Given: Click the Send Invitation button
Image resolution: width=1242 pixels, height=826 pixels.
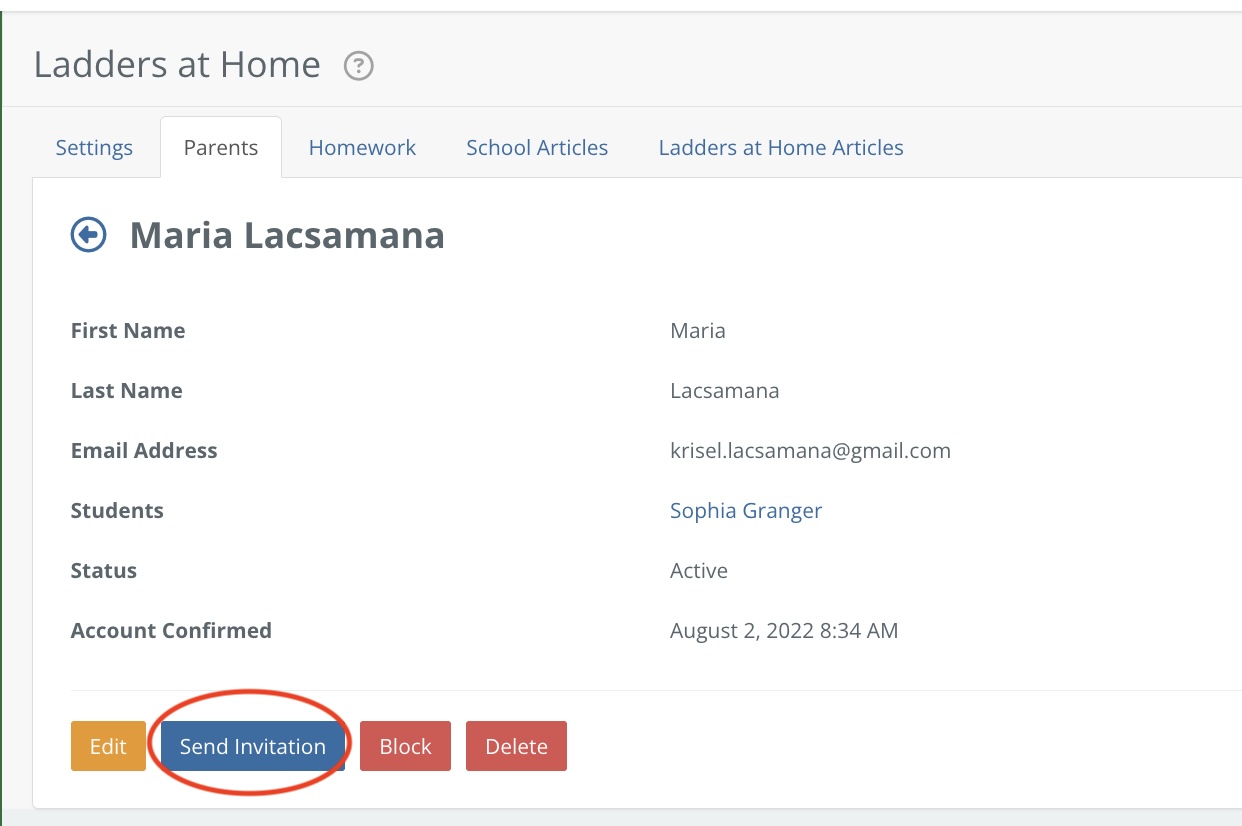Looking at the screenshot, I should 253,746.
